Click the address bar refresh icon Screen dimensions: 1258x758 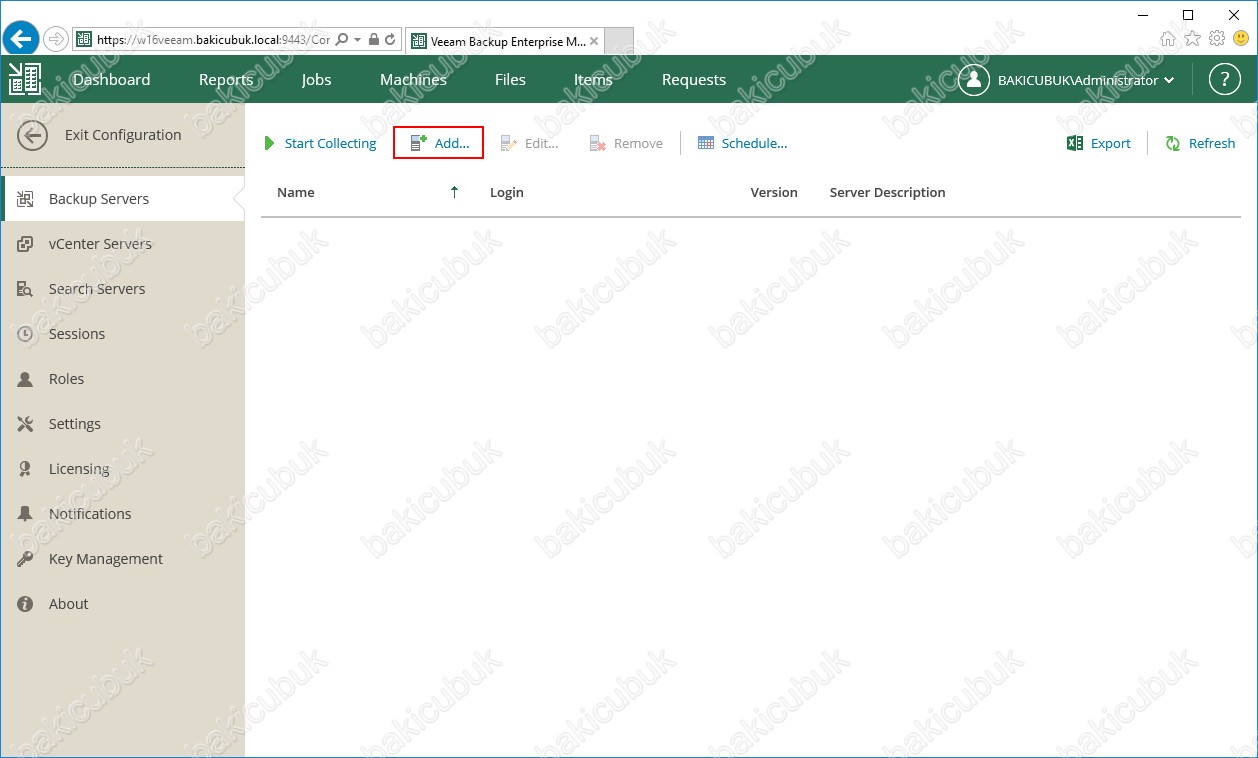pyautogui.click(x=390, y=40)
